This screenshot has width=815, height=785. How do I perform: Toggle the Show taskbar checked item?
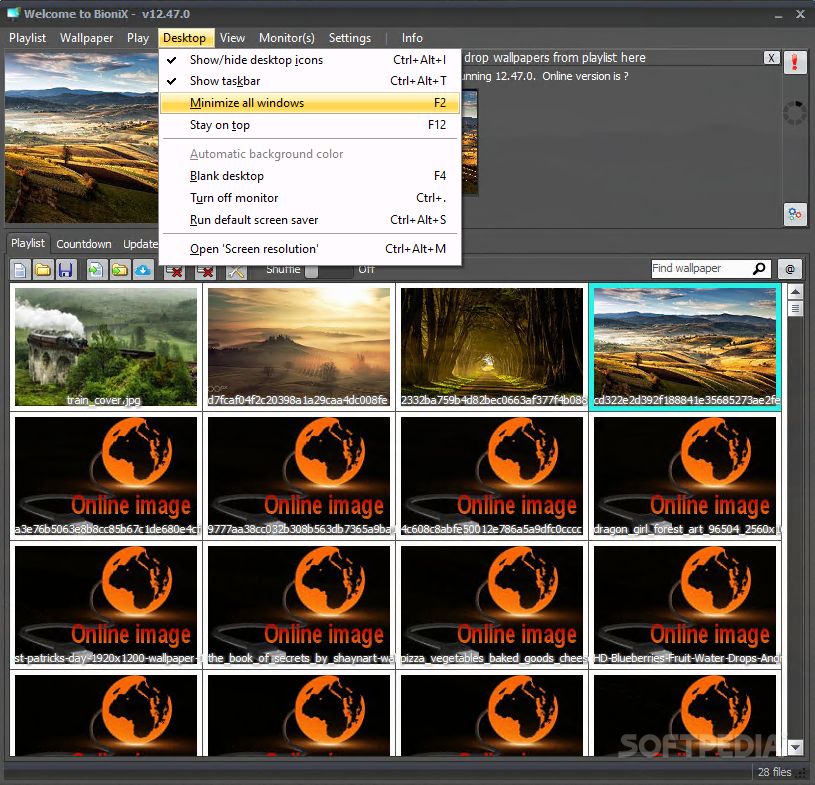pyautogui.click(x=310, y=81)
